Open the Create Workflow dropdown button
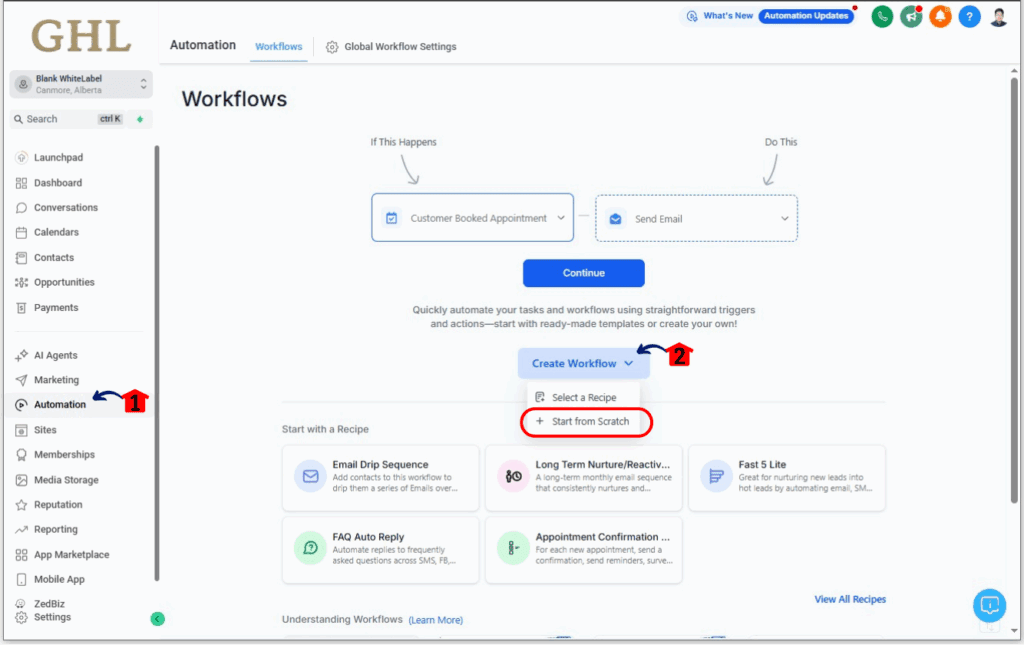This screenshot has height=645, width=1024. click(584, 364)
